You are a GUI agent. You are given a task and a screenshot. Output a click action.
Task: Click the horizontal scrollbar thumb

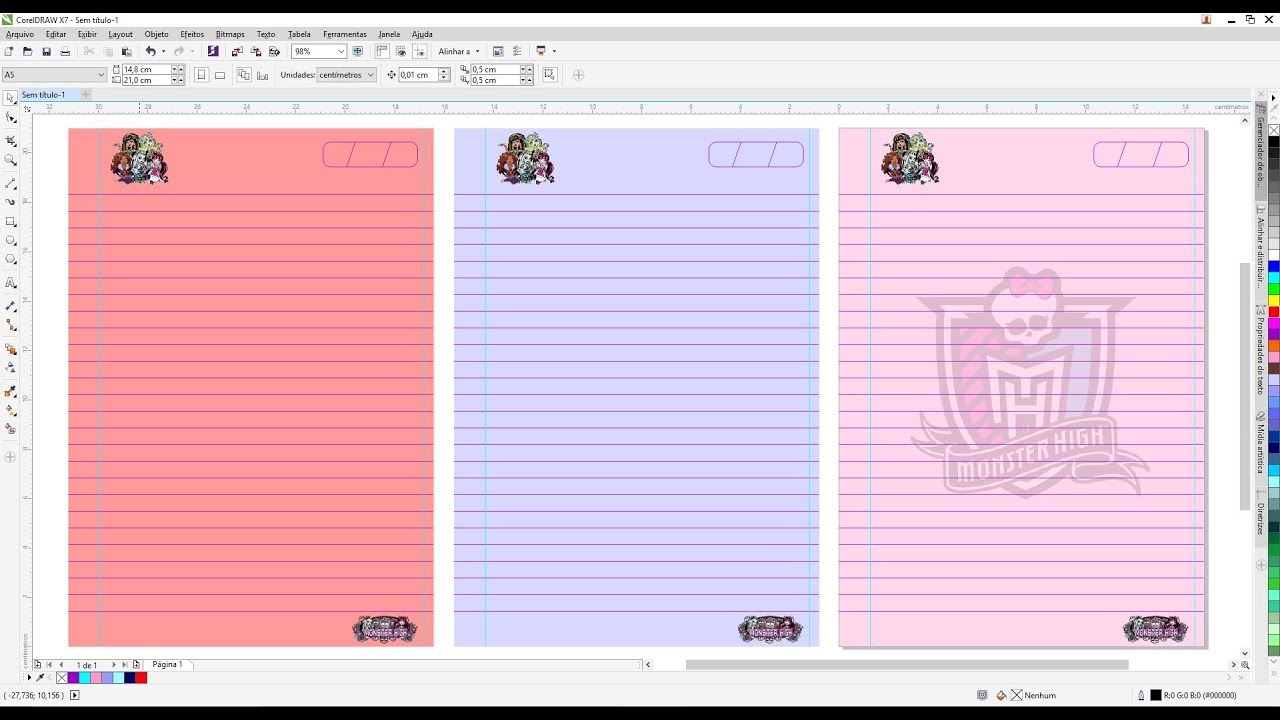[x=907, y=664]
